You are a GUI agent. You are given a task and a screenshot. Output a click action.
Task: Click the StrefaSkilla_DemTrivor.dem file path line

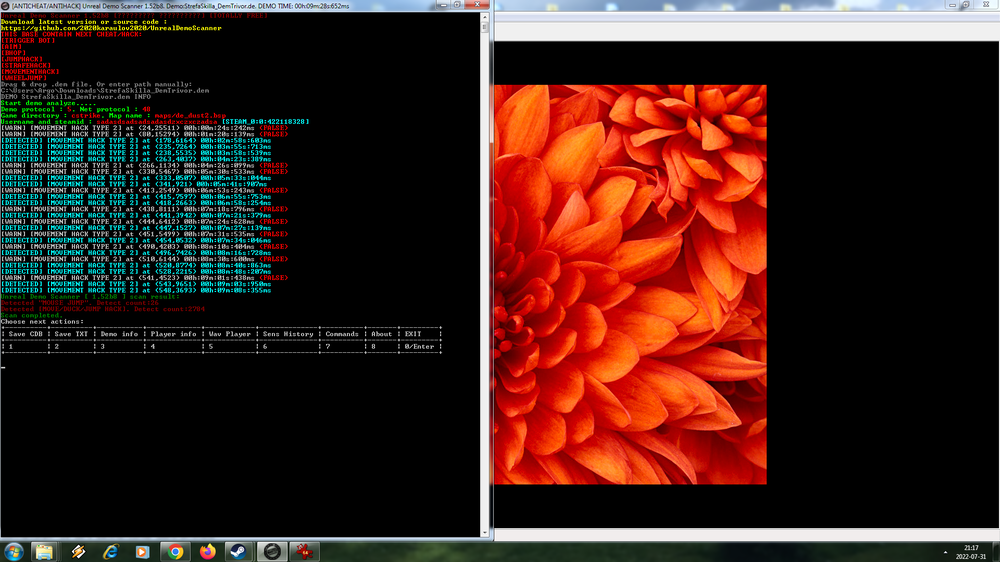(105, 91)
